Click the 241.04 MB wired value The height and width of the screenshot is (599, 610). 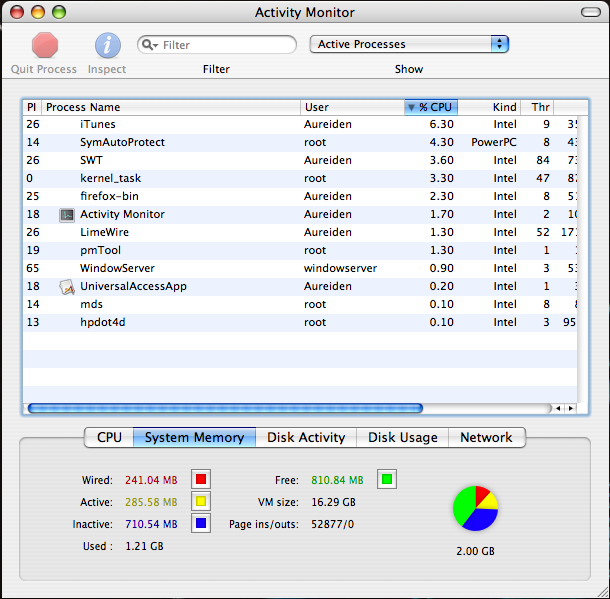(x=151, y=480)
